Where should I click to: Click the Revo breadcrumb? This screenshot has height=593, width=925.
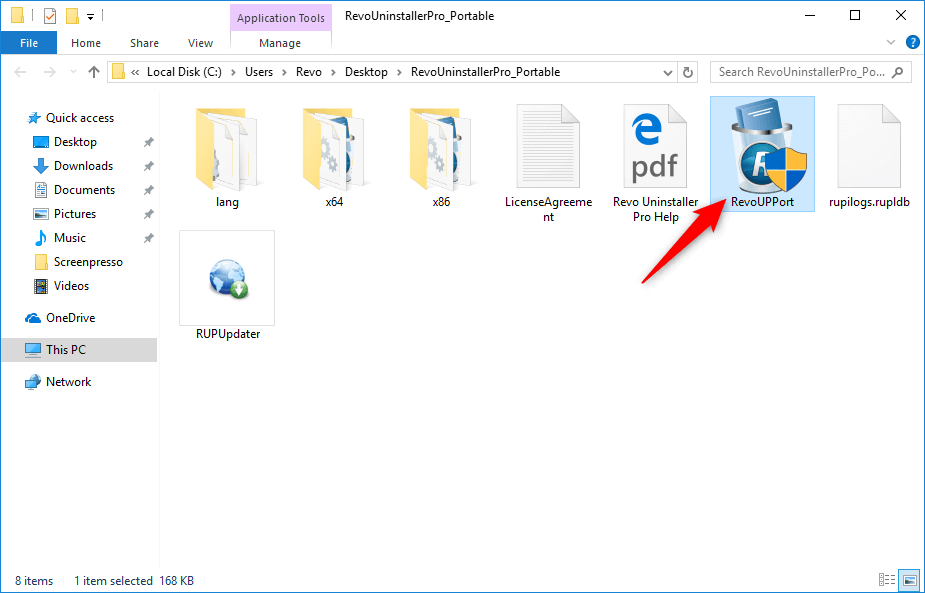click(309, 72)
